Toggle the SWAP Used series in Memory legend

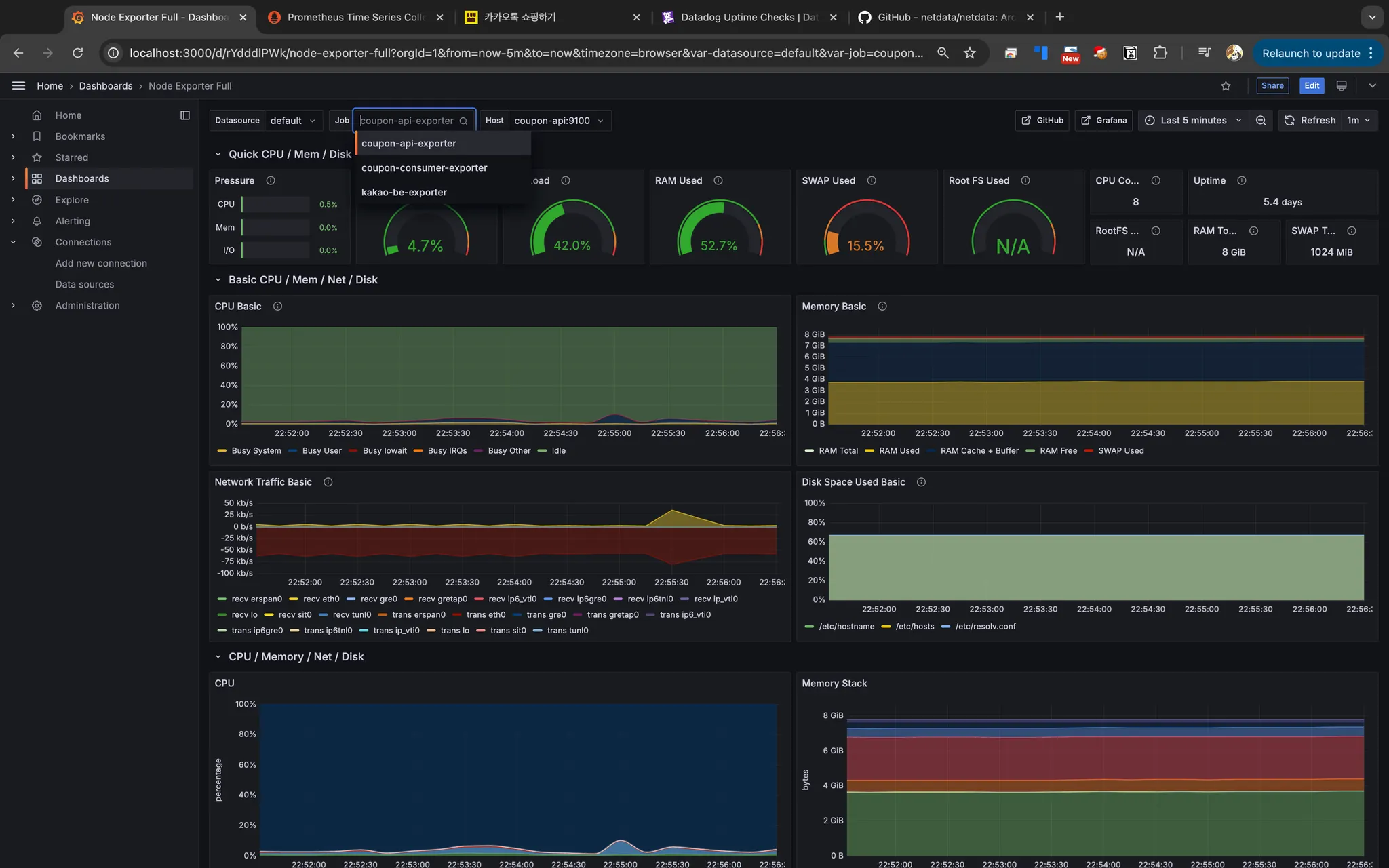[1120, 451]
